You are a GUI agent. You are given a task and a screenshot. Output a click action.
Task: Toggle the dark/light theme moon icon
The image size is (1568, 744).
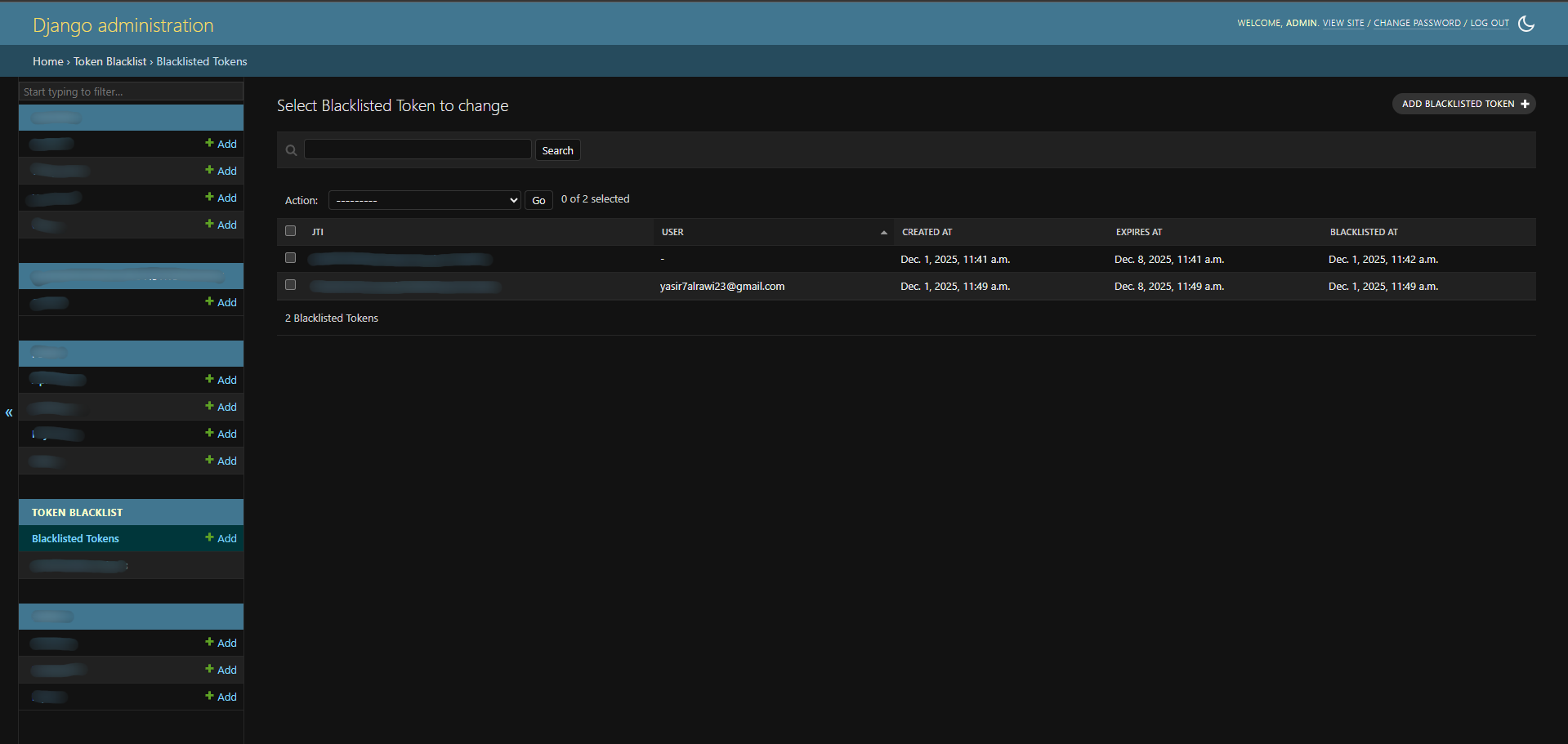1526,23
